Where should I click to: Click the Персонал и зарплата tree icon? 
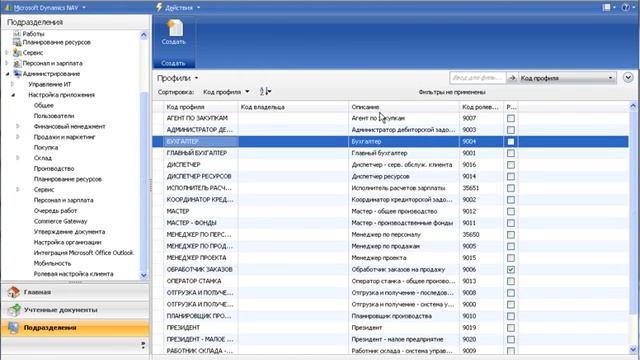pyautogui.click(x=17, y=63)
